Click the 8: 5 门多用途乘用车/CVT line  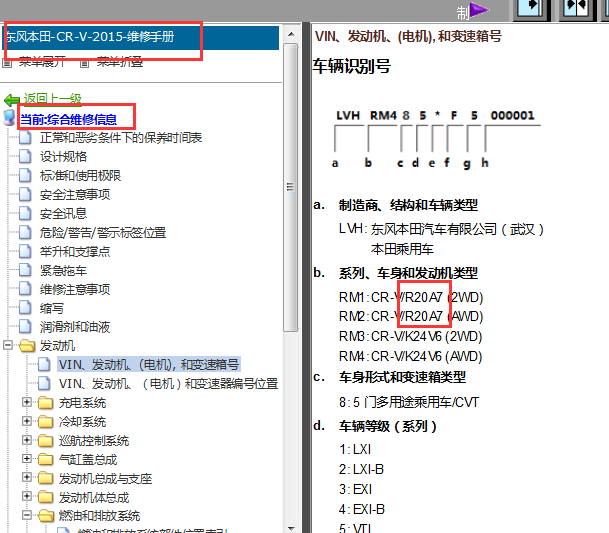click(409, 402)
